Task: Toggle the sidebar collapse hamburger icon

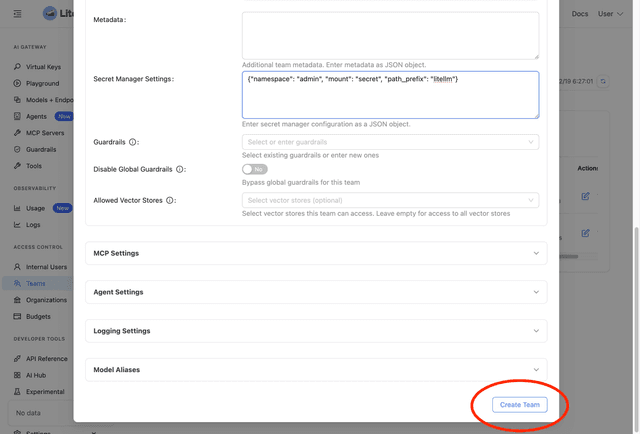Action: tap(17, 14)
